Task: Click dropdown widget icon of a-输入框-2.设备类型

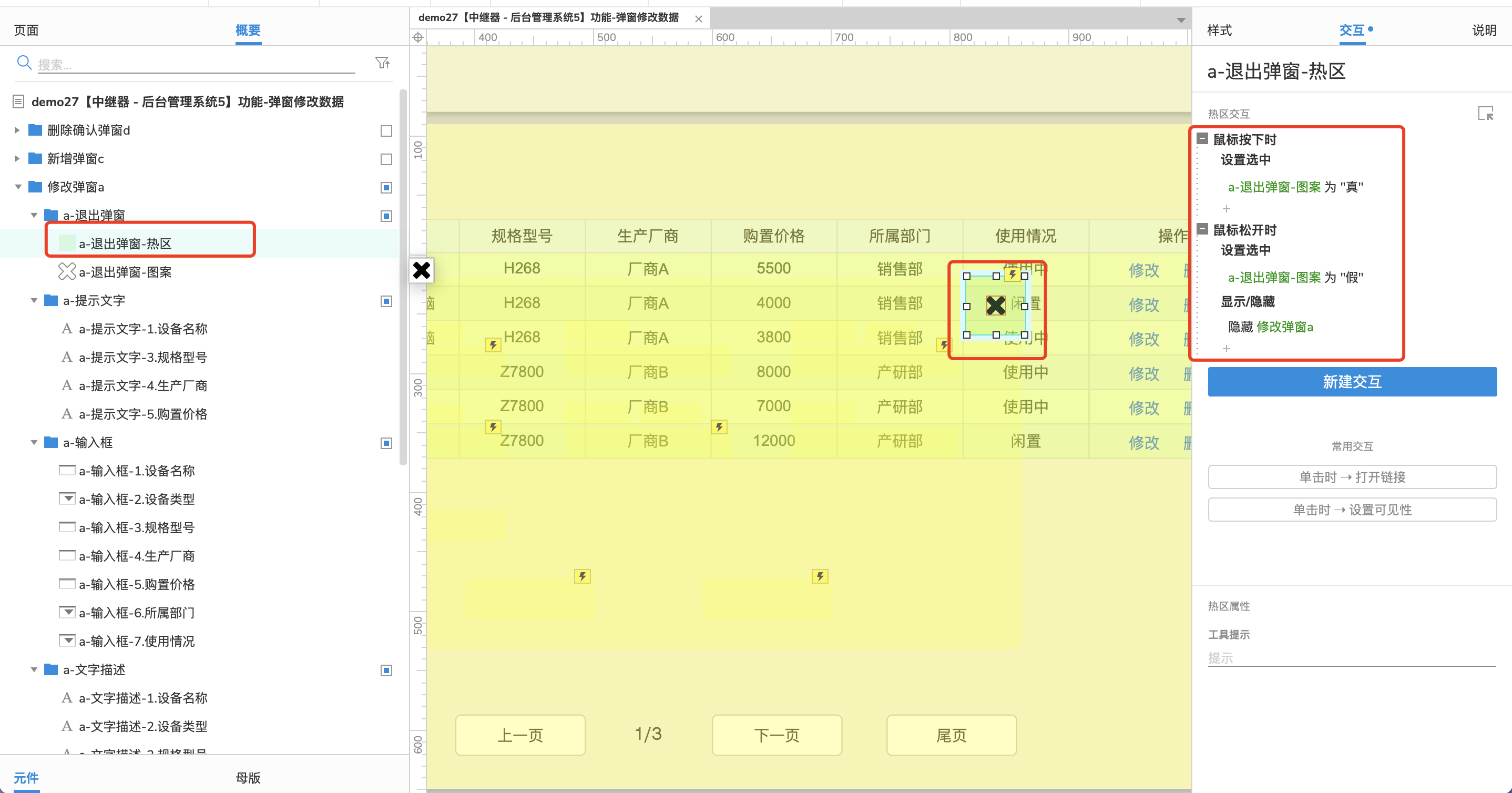Action: point(67,499)
